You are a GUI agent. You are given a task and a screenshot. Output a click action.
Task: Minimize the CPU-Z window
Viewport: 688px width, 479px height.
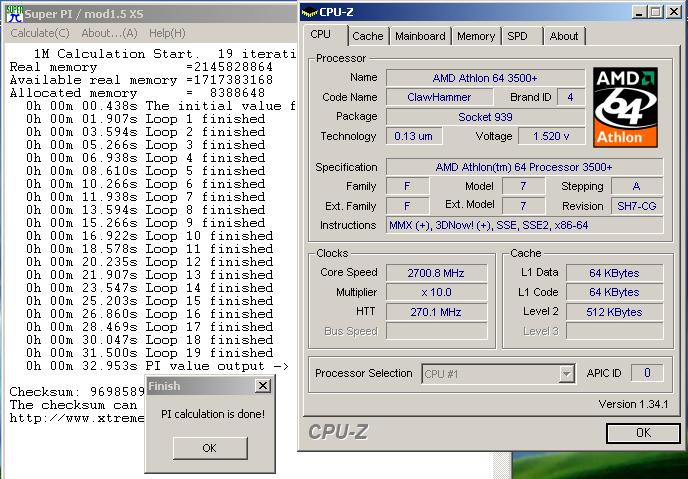pos(639,12)
